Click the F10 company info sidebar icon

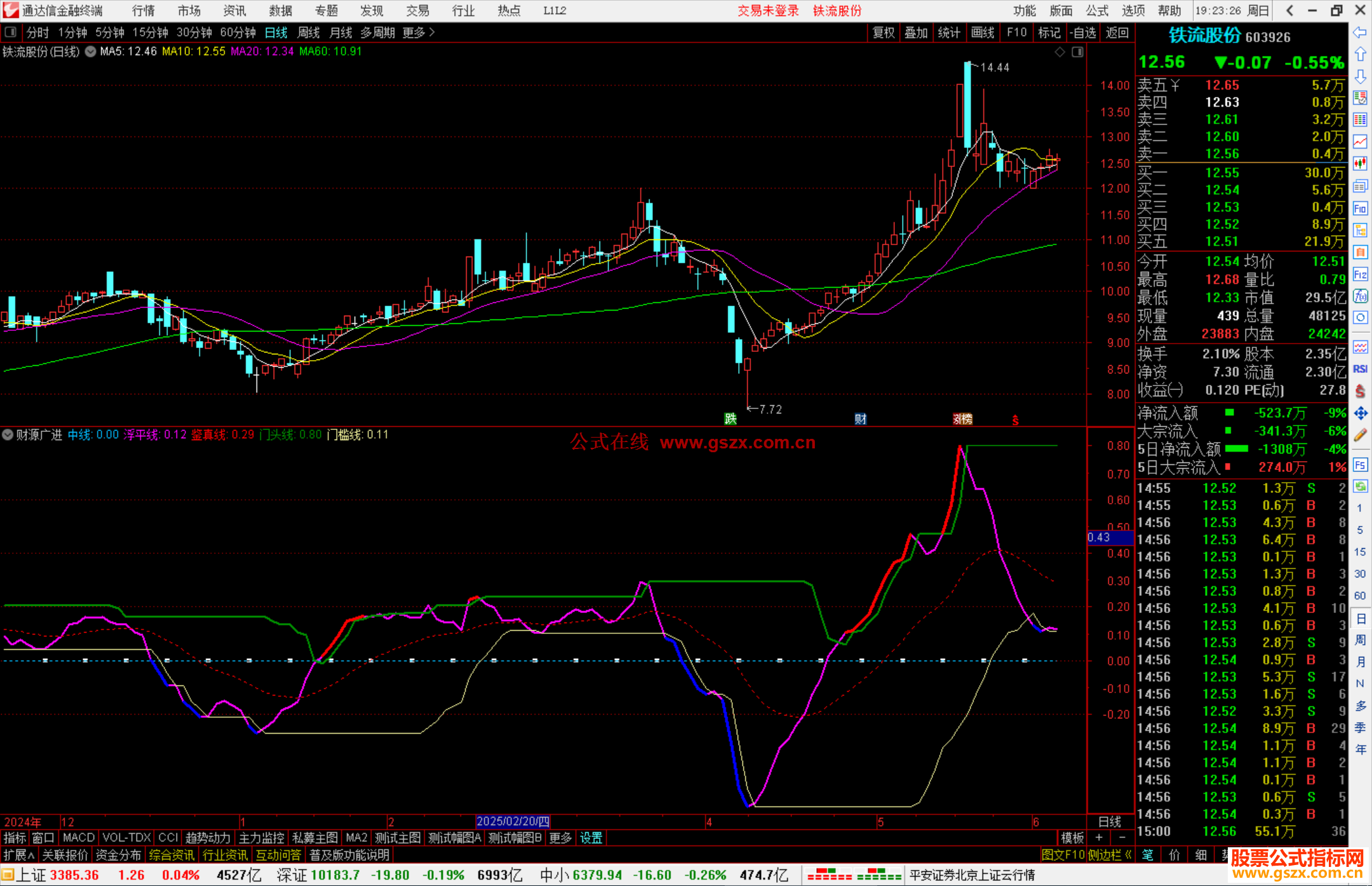click(1360, 208)
